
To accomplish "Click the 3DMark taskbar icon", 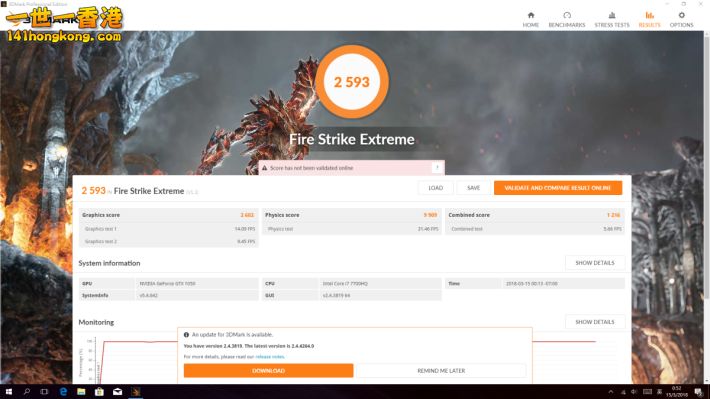I will click(135, 392).
